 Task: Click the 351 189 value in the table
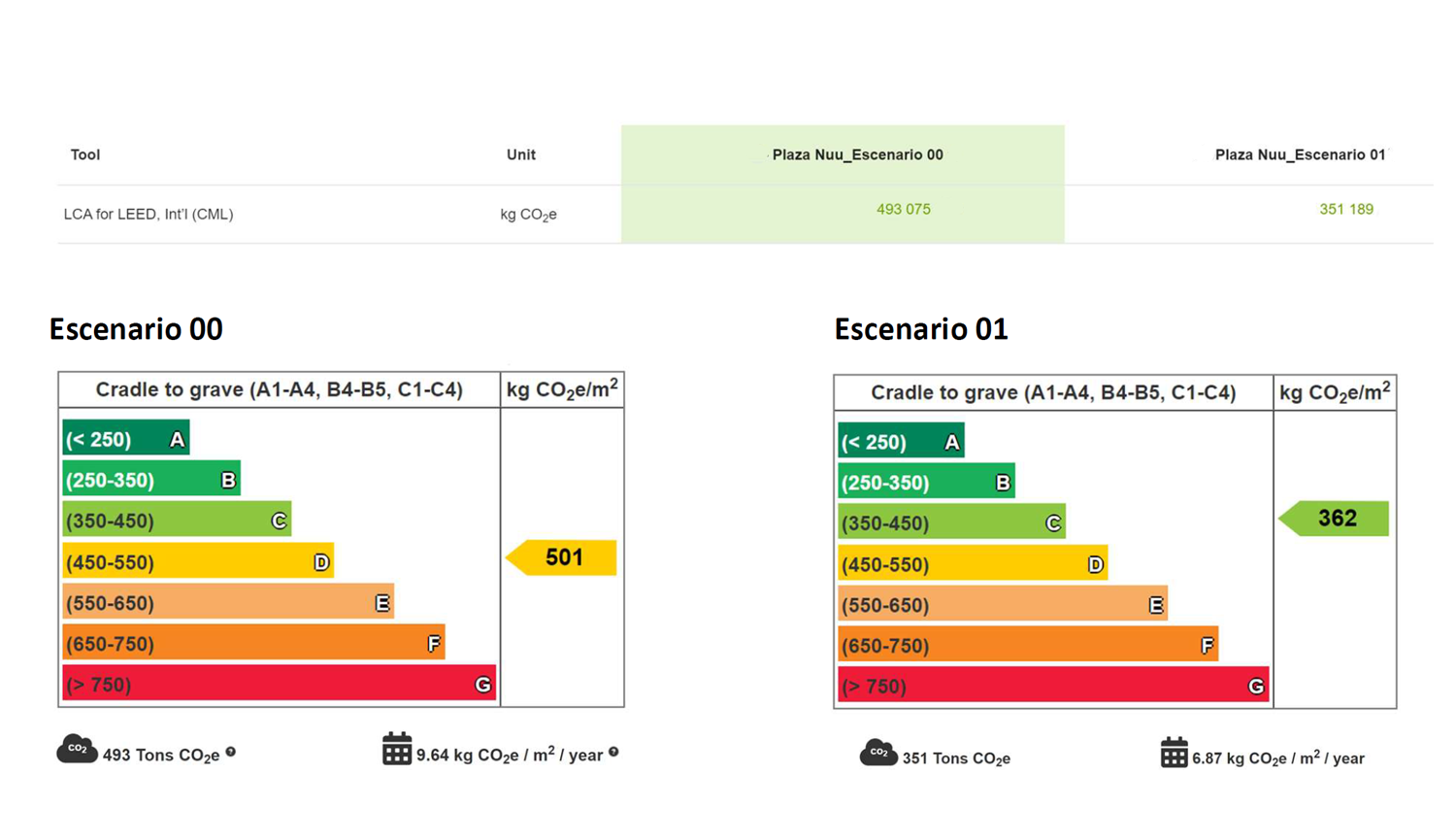click(1345, 209)
